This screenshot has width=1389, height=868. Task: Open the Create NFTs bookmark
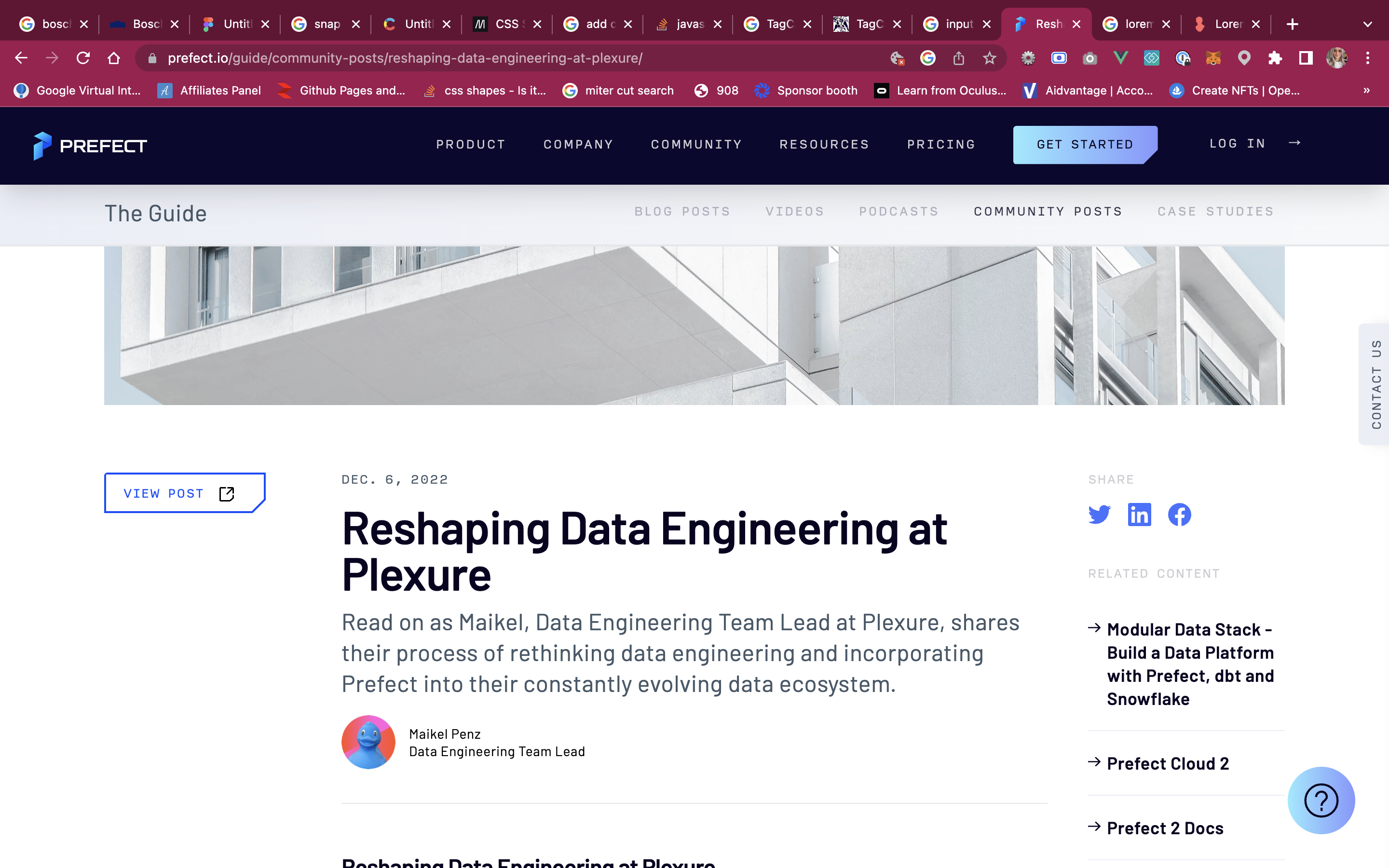(1235, 90)
